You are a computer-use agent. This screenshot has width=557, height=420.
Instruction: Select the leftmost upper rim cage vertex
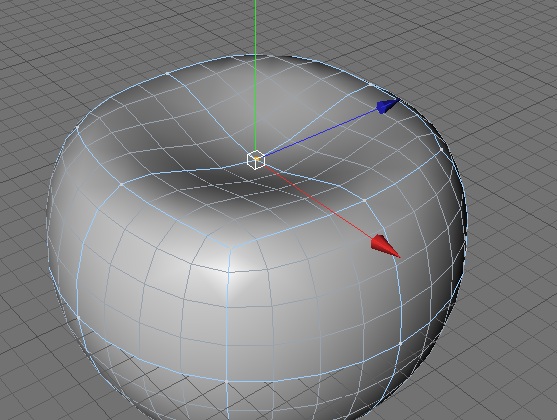coord(78,126)
